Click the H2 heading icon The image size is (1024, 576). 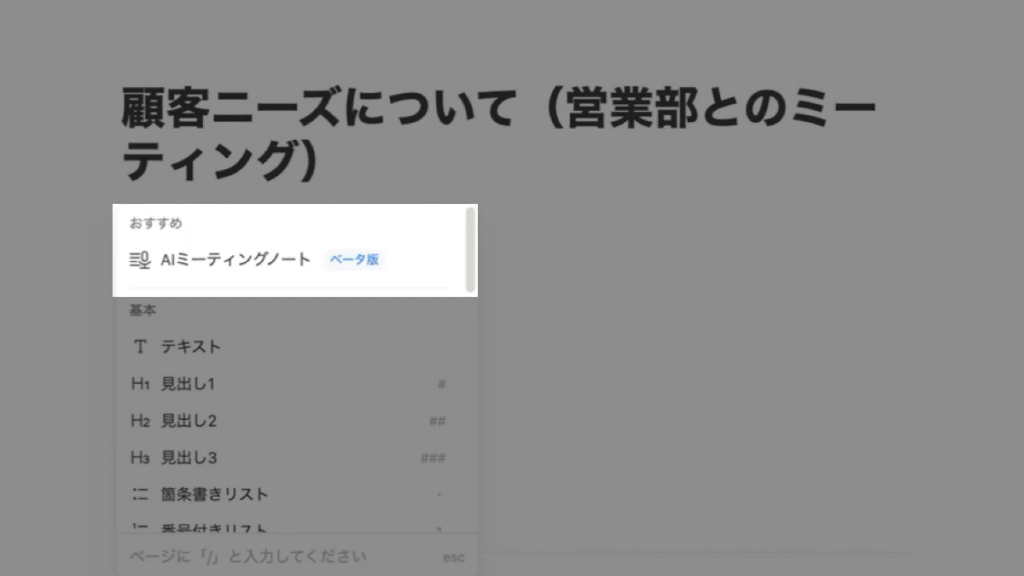coord(142,420)
